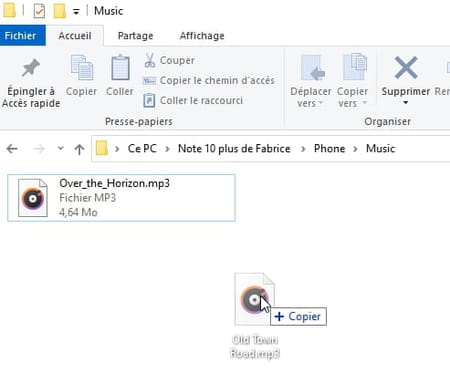Select the Over_the_Horizon.mp3 file
The width and height of the screenshot is (450, 384).
tap(121, 198)
